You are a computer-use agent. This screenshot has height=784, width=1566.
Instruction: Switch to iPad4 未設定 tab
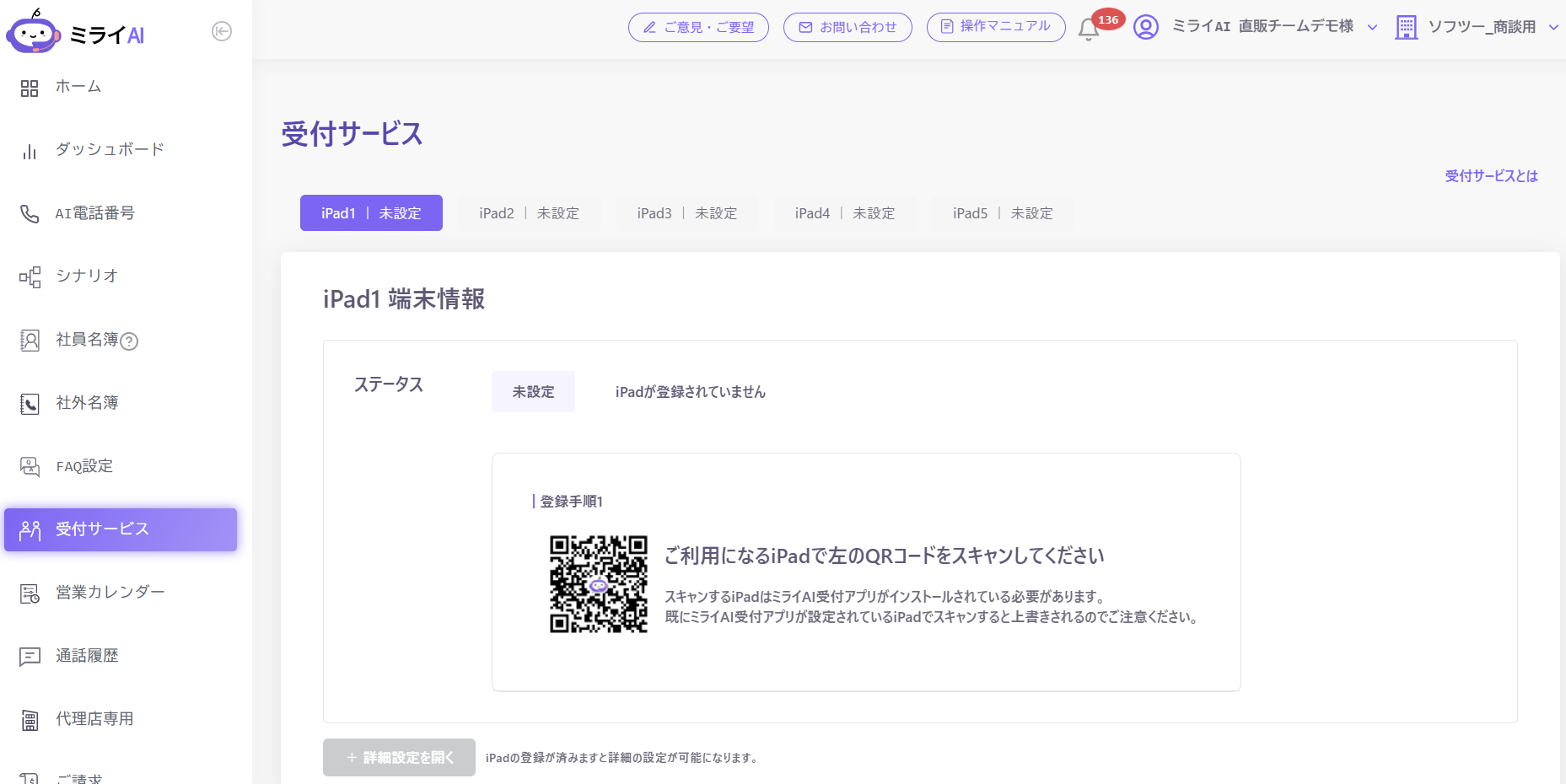(x=845, y=213)
